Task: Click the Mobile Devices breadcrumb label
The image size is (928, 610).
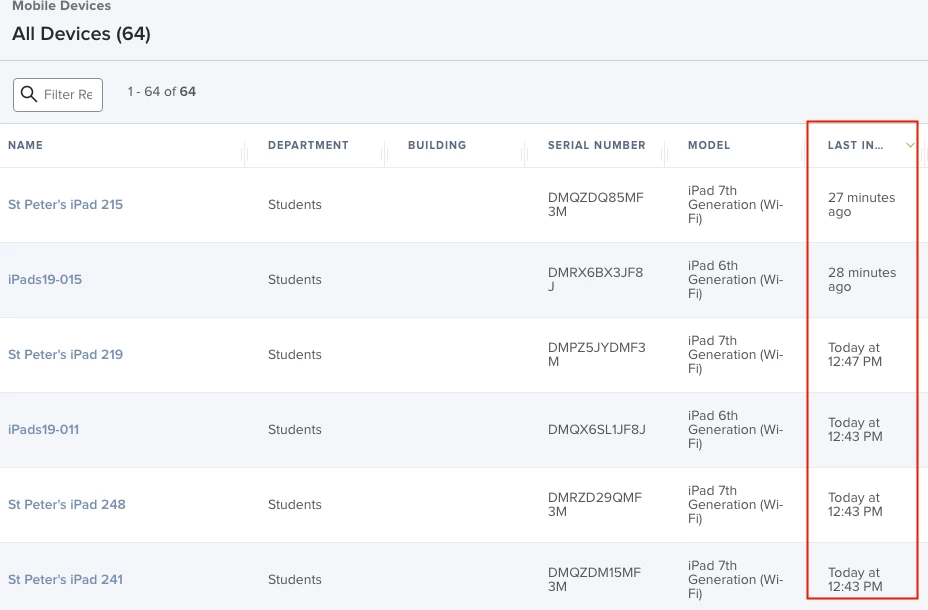Action: coord(62,6)
